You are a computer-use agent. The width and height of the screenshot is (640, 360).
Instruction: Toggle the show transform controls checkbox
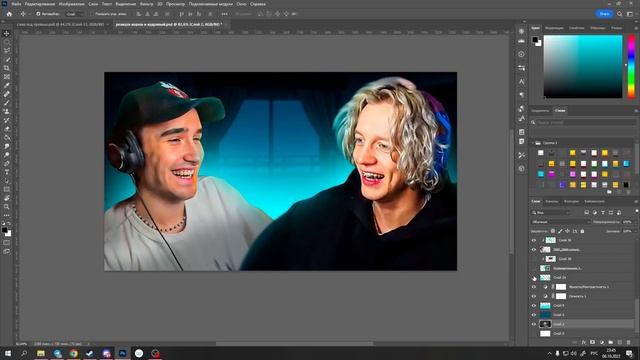[x=92, y=14]
